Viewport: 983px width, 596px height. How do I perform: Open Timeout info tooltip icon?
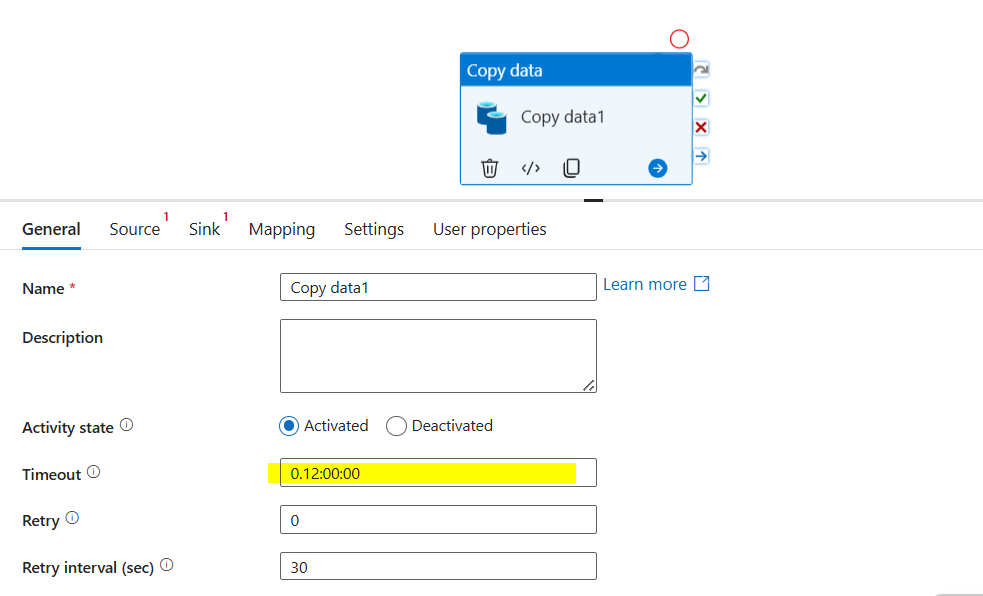pyautogui.click(x=93, y=471)
